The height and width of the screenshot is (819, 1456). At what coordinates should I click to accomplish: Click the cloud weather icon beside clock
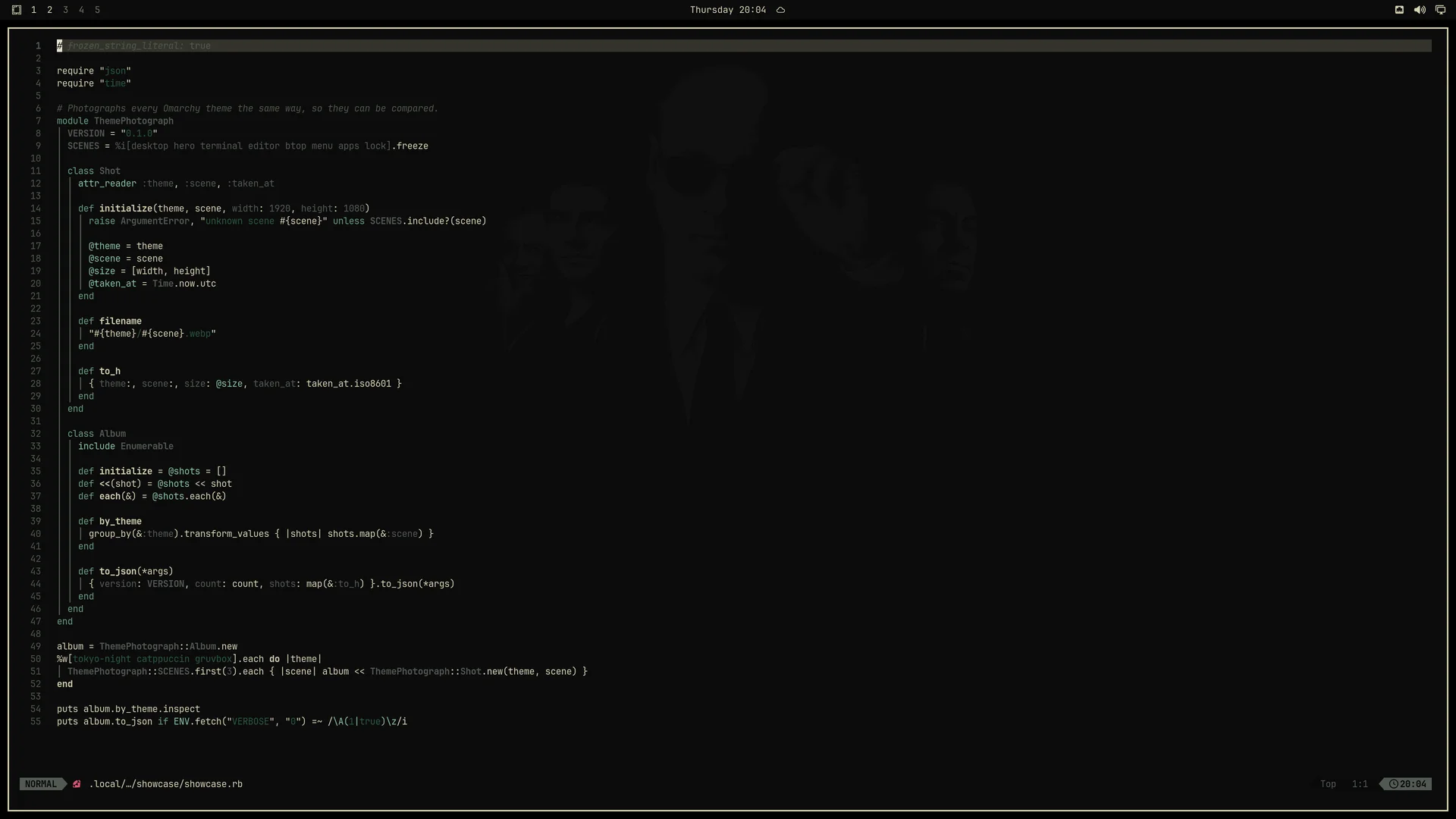click(x=780, y=10)
